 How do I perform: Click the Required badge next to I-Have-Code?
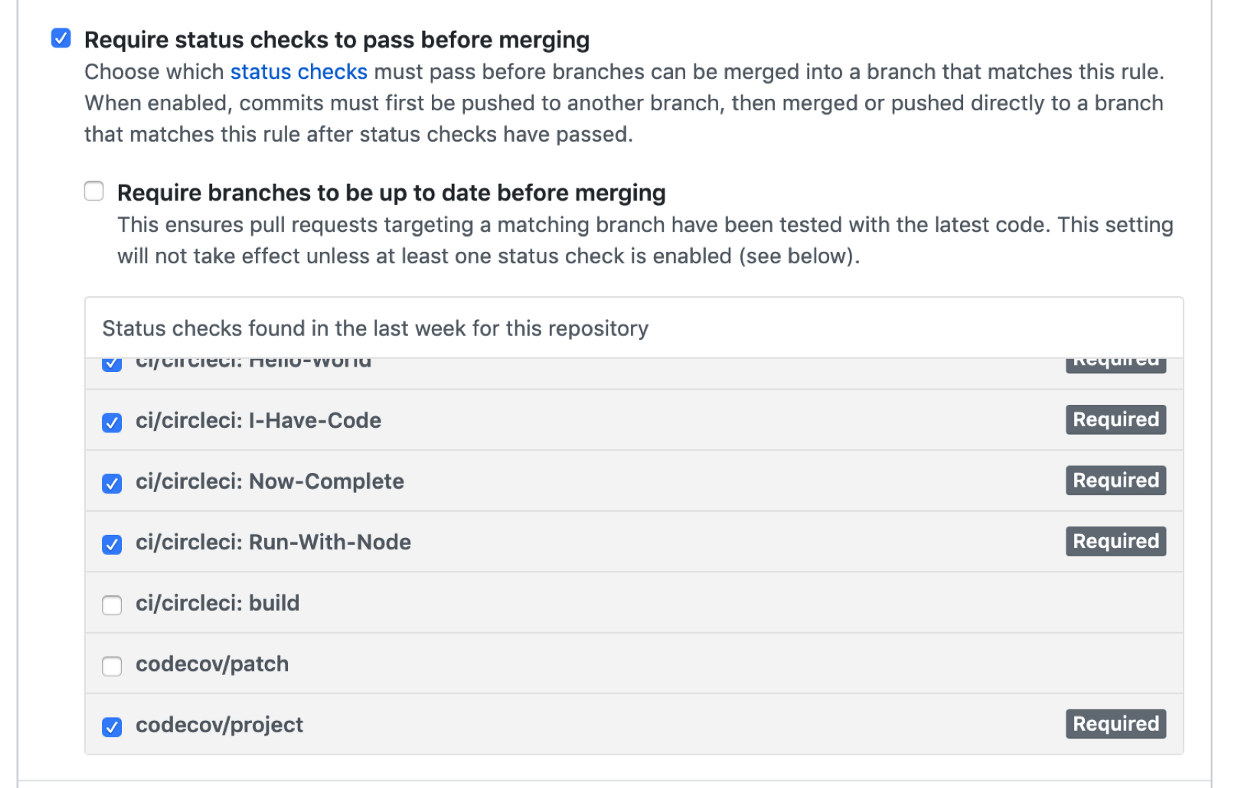tap(1116, 419)
